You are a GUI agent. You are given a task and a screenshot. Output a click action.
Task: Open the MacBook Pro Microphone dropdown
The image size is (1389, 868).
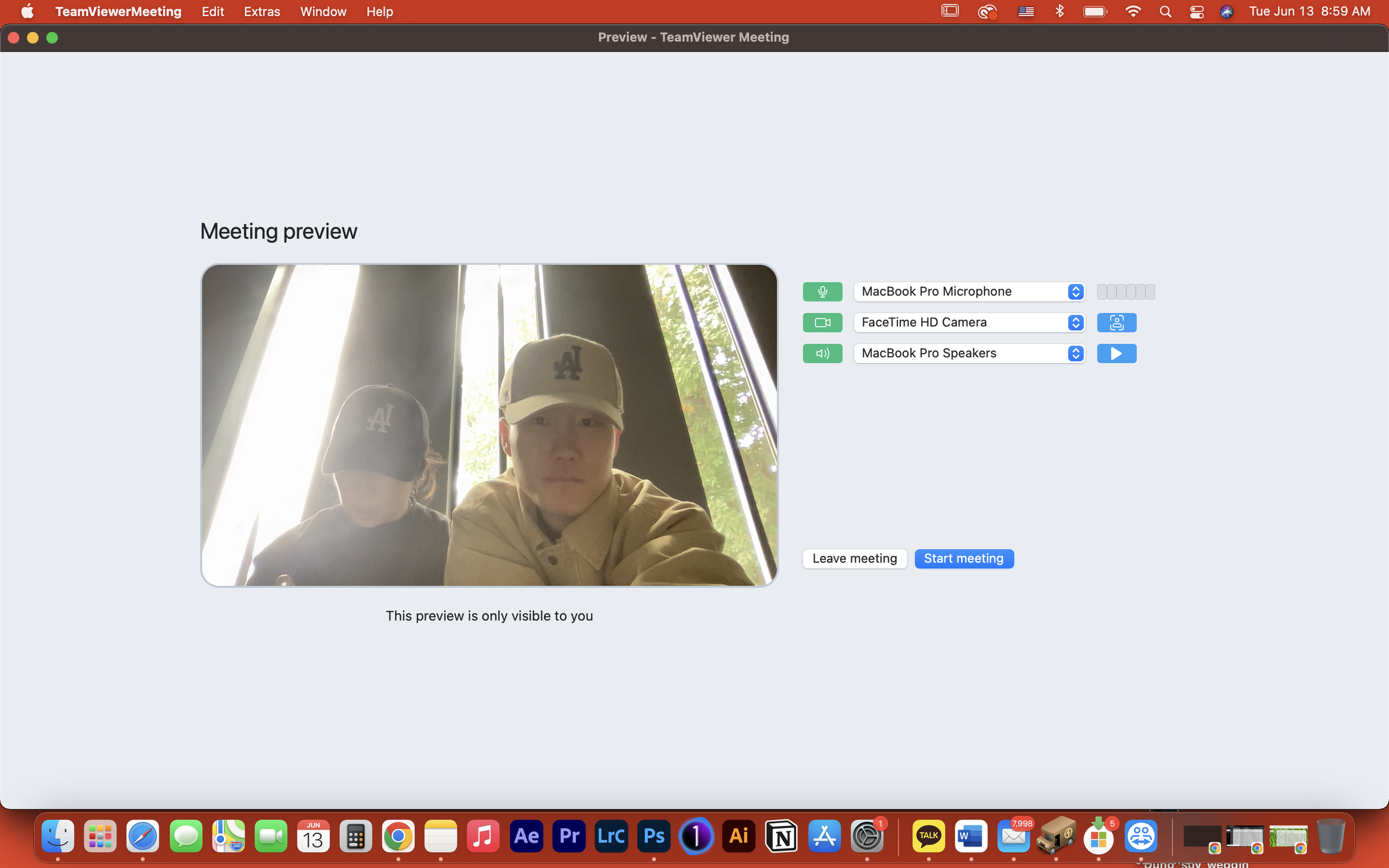click(970, 292)
